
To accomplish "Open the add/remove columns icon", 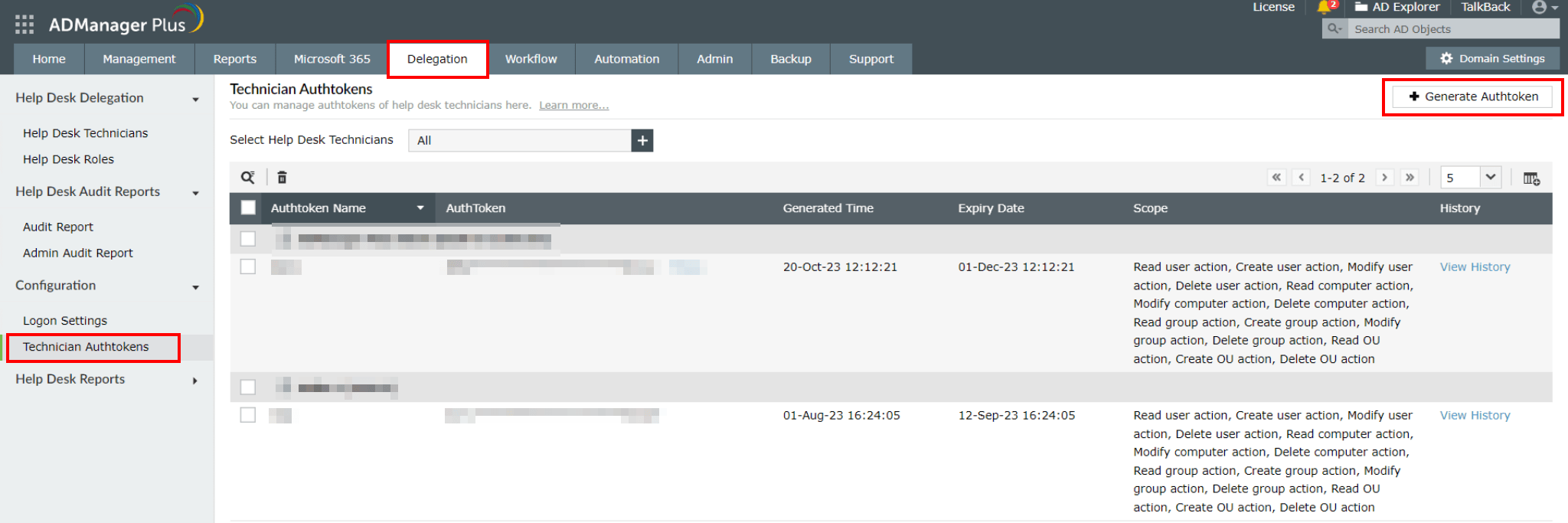I will coord(1531,178).
